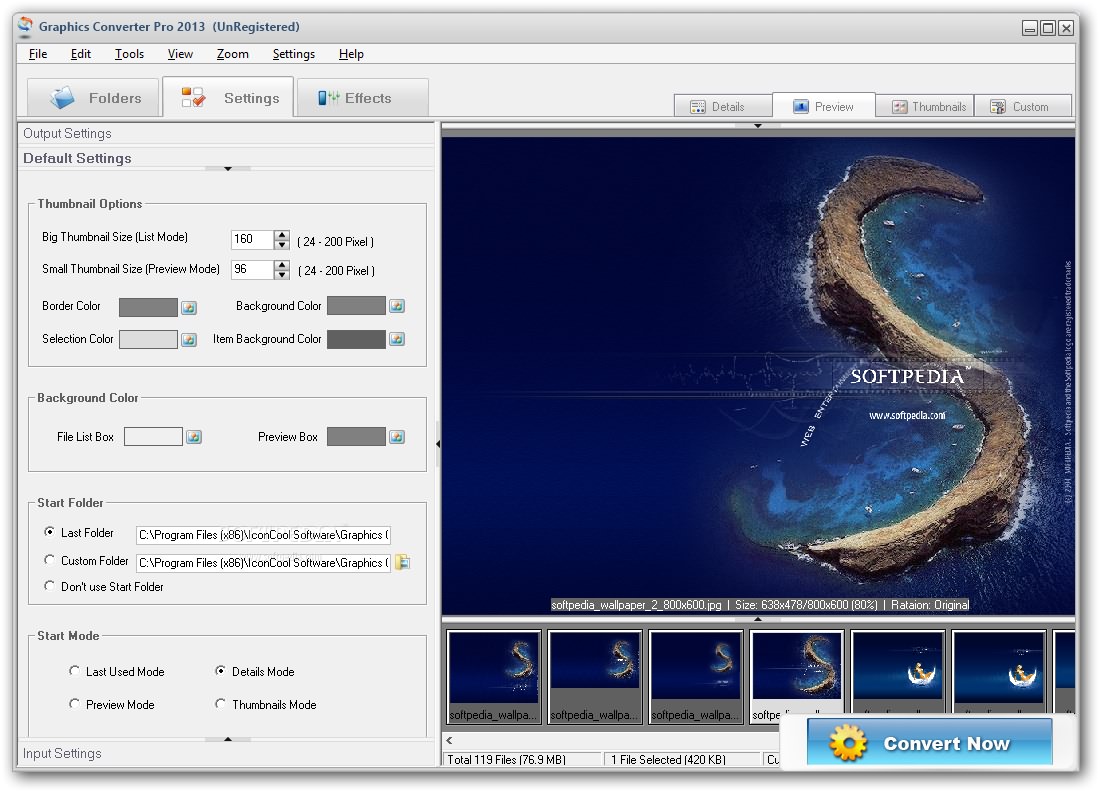Image resolution: width=1100 pixels, height=792 pixels.
Task: Click the File List Box color swatch
Action: [x=153, y=437]
